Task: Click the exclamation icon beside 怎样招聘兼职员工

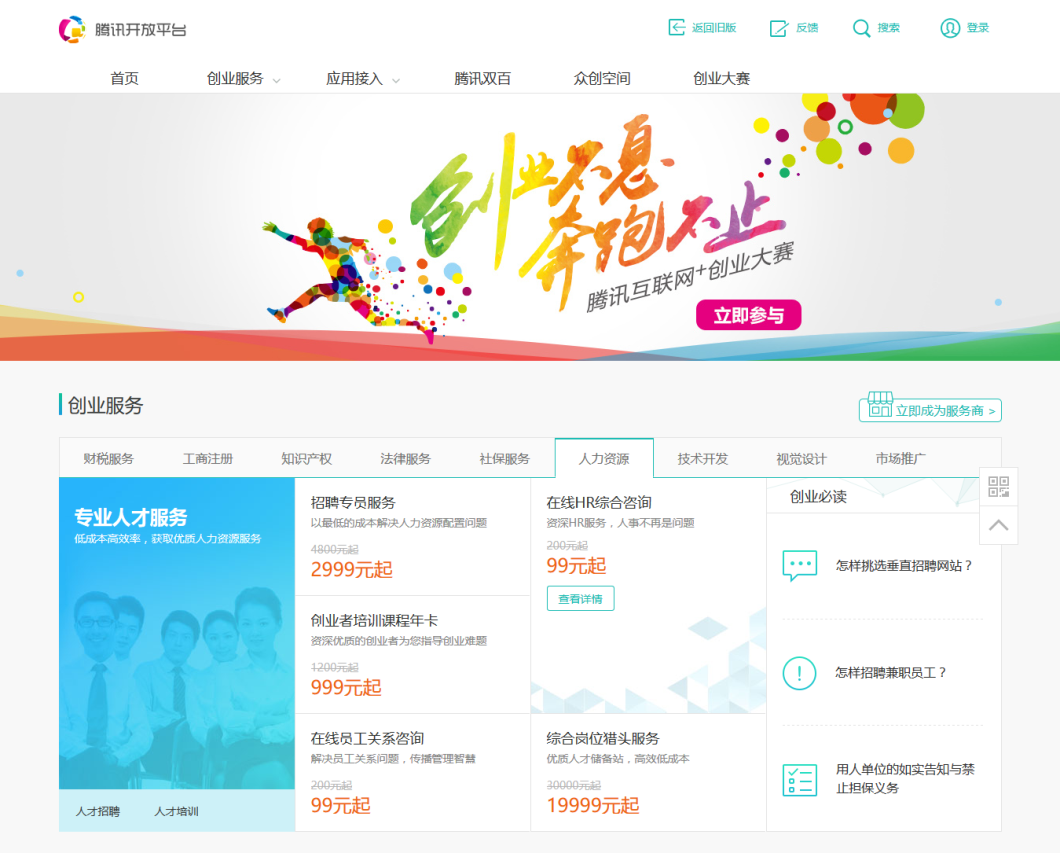Action: [x=800, y=673]
